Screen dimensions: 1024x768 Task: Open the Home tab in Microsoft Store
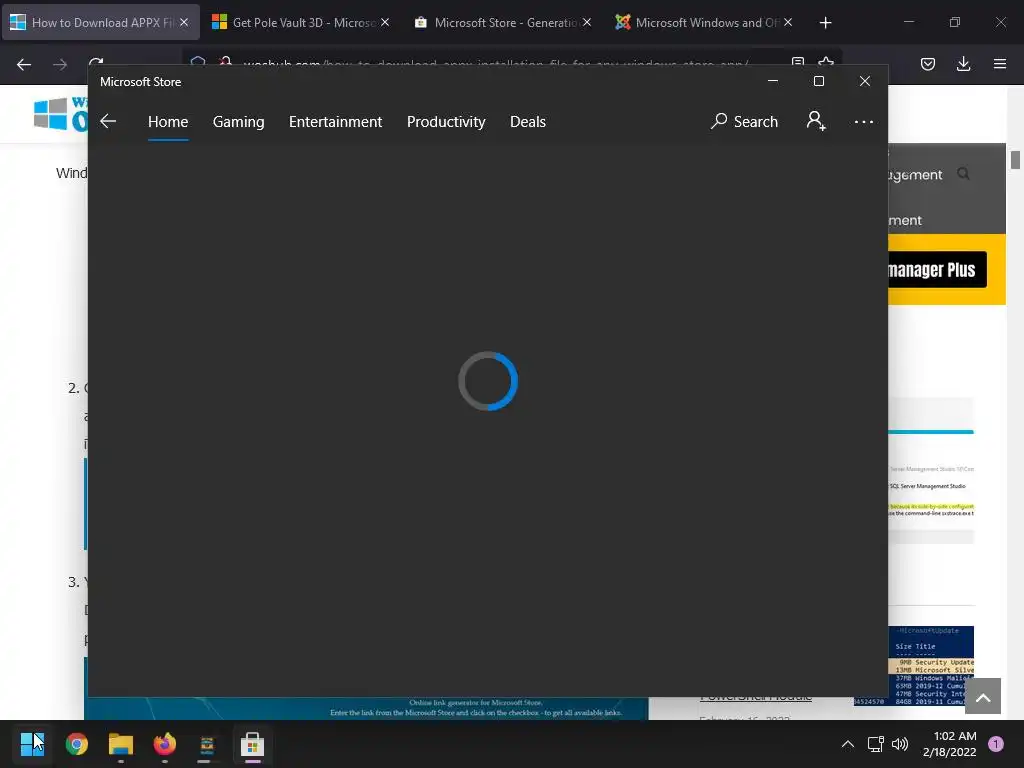[x=168, y=121]
